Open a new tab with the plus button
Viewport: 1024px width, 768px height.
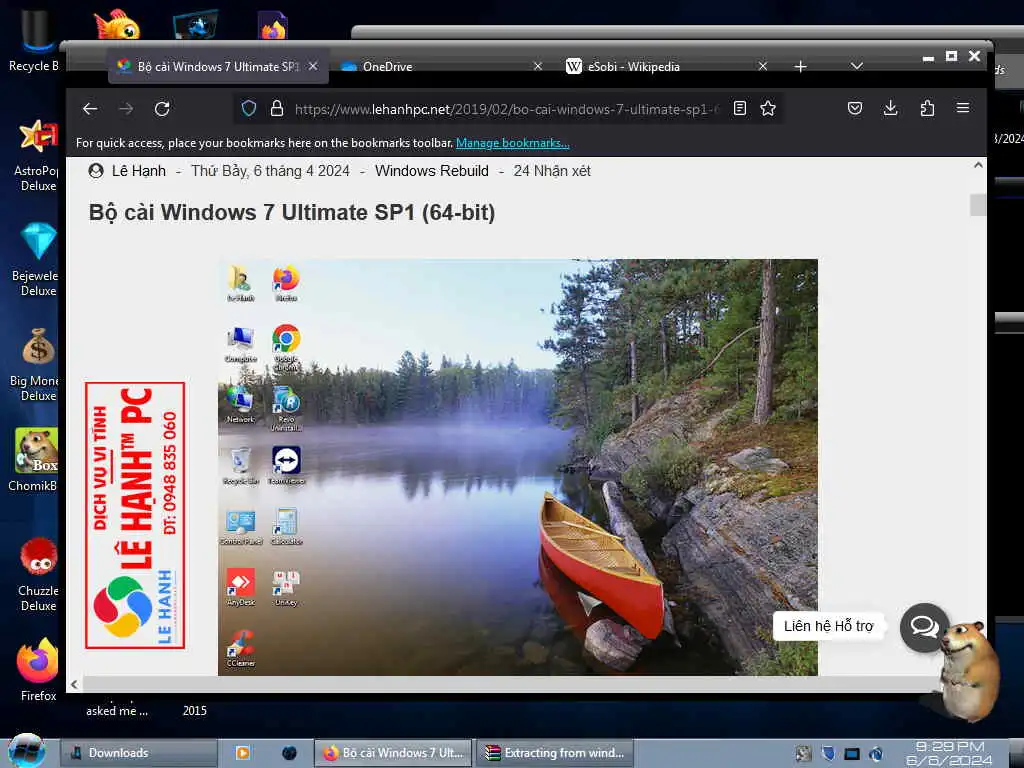point(801,67)
